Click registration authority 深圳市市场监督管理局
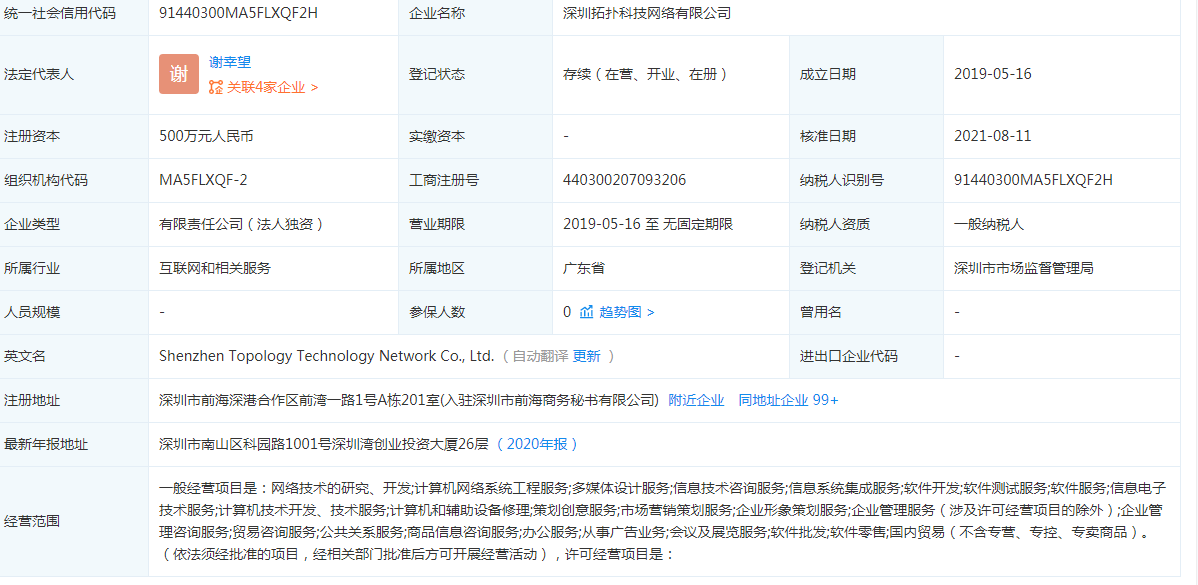Screen dimensions: 1198x585 (x=1024, y=268)
